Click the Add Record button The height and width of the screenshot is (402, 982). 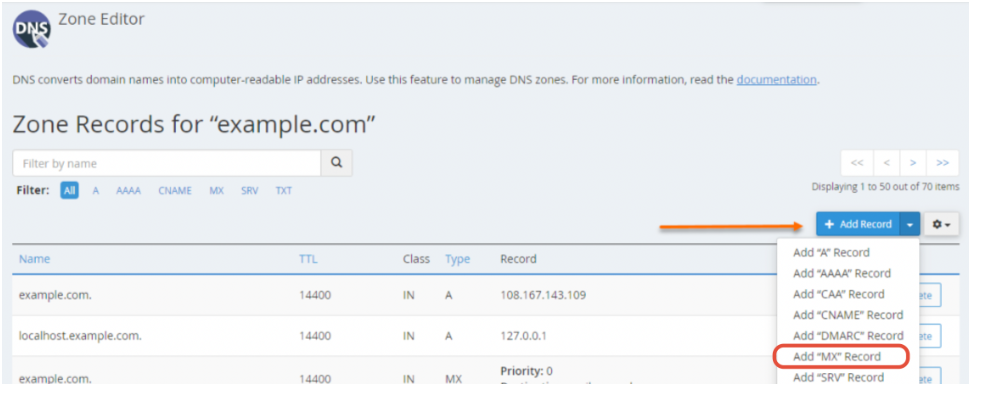pos(857,225)
